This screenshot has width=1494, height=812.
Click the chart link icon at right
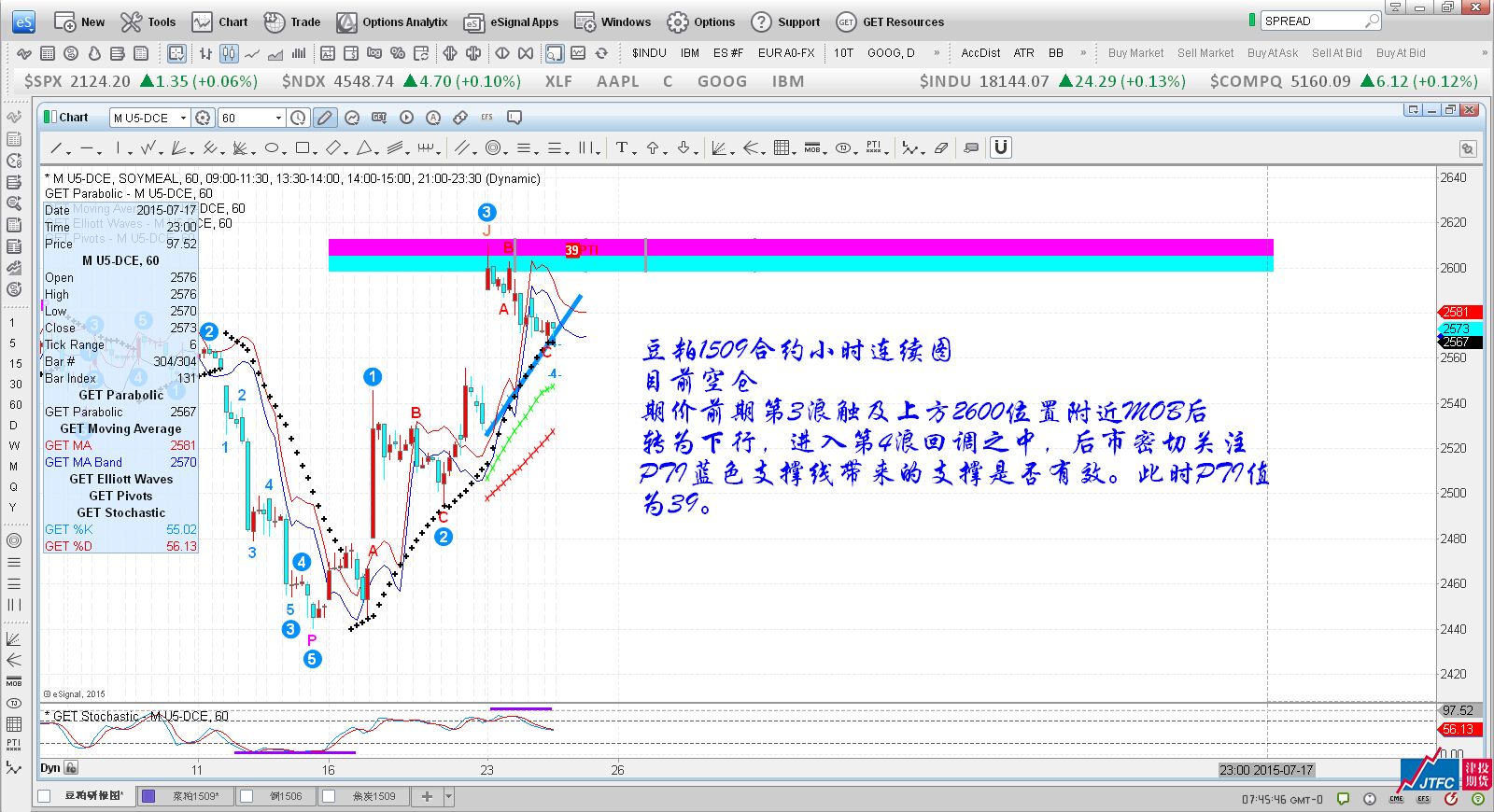(x=1468, y=148)
